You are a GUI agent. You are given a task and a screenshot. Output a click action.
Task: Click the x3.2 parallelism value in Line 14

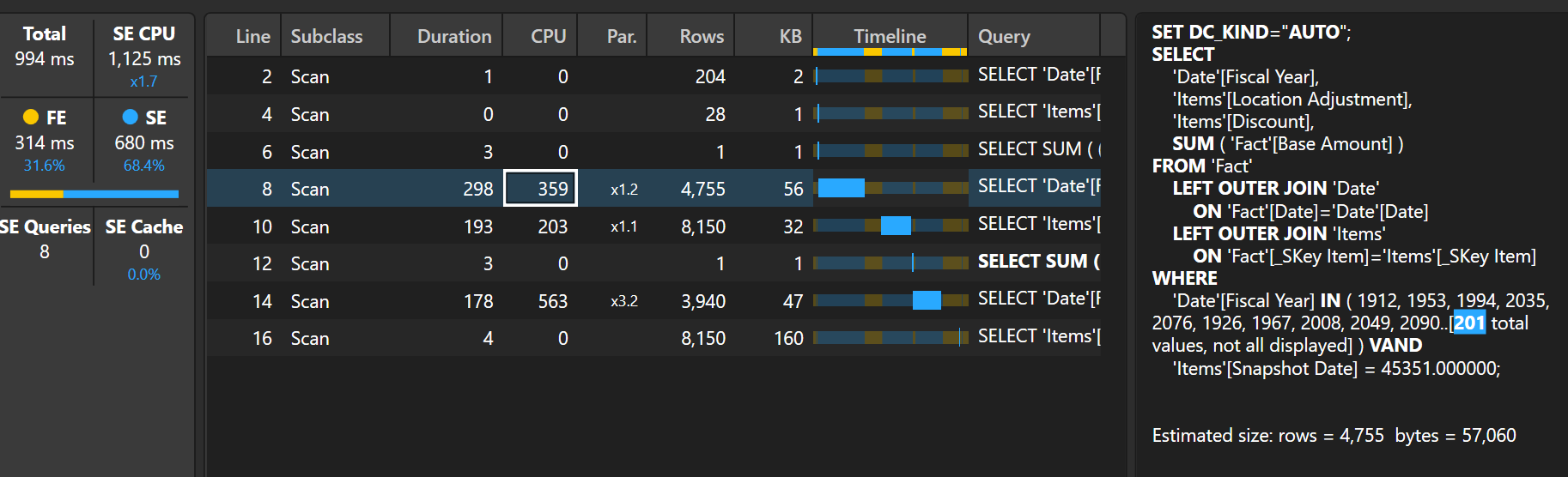tap(623, 301)
